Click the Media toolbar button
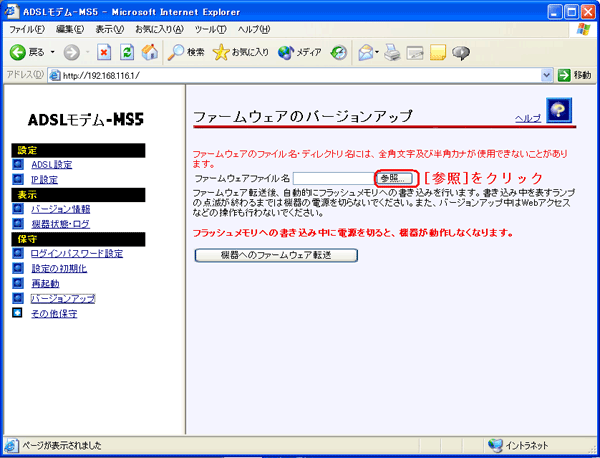This screenshot has width=600, height=458. [x=300, y=52]
